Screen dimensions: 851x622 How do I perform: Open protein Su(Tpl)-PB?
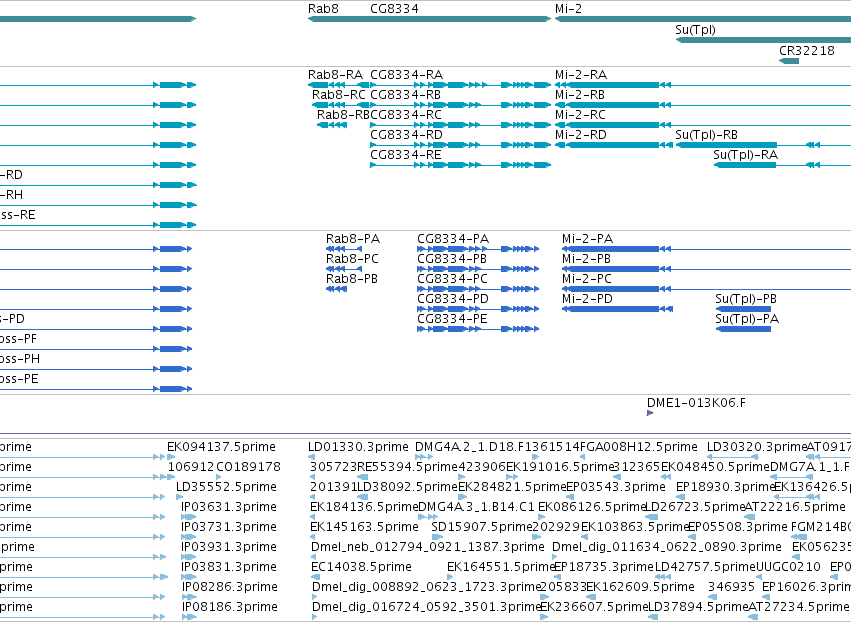click(746, 299)
